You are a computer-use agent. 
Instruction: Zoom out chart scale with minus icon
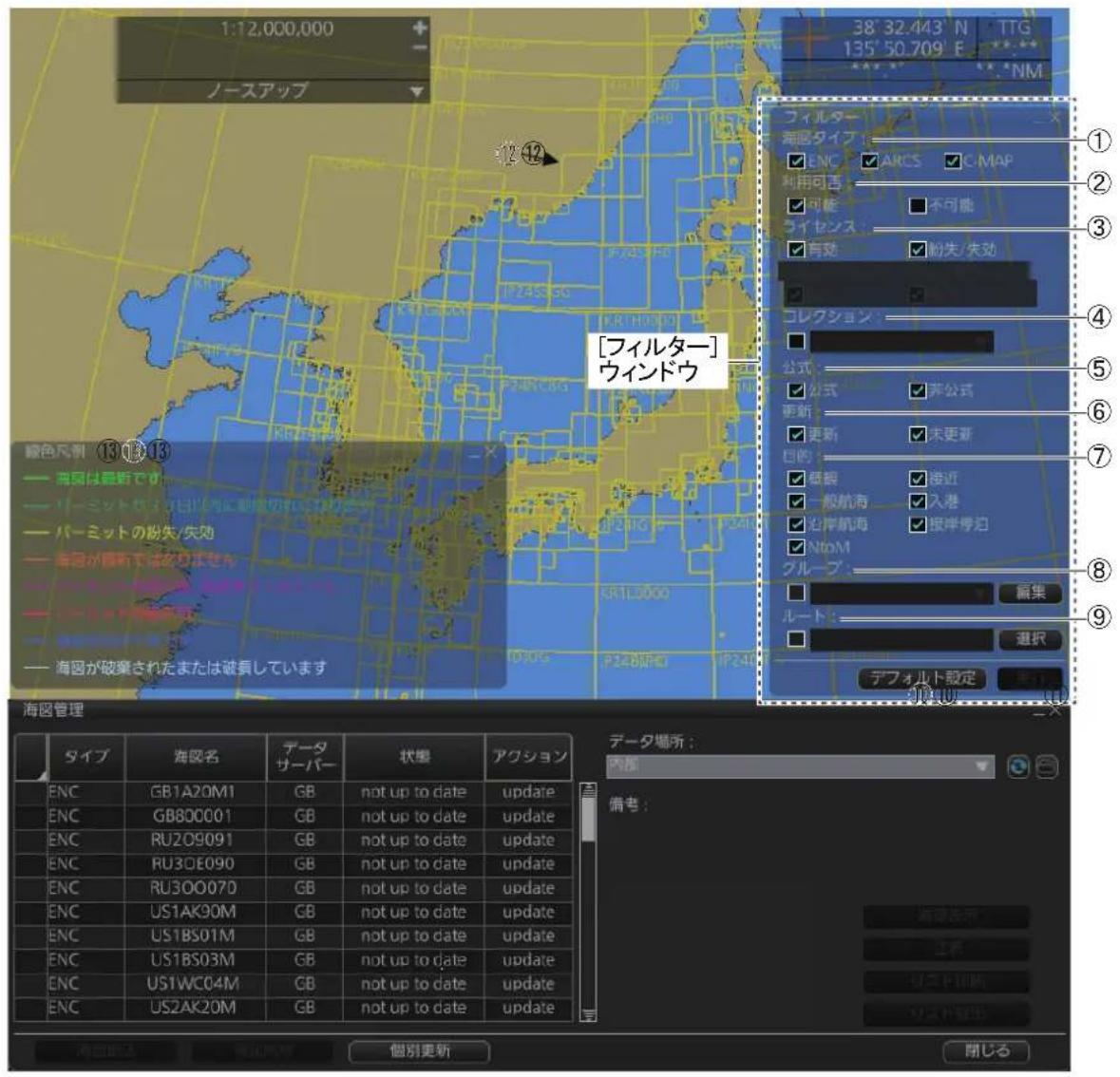click(419, 47)
